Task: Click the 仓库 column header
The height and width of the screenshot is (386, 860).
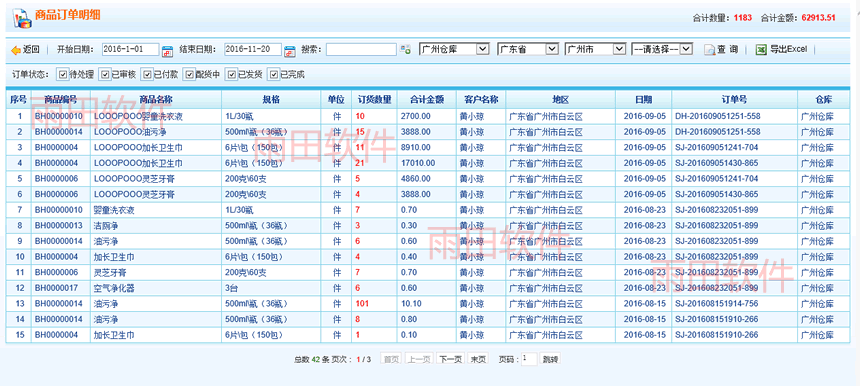Action: coord(823,100)
